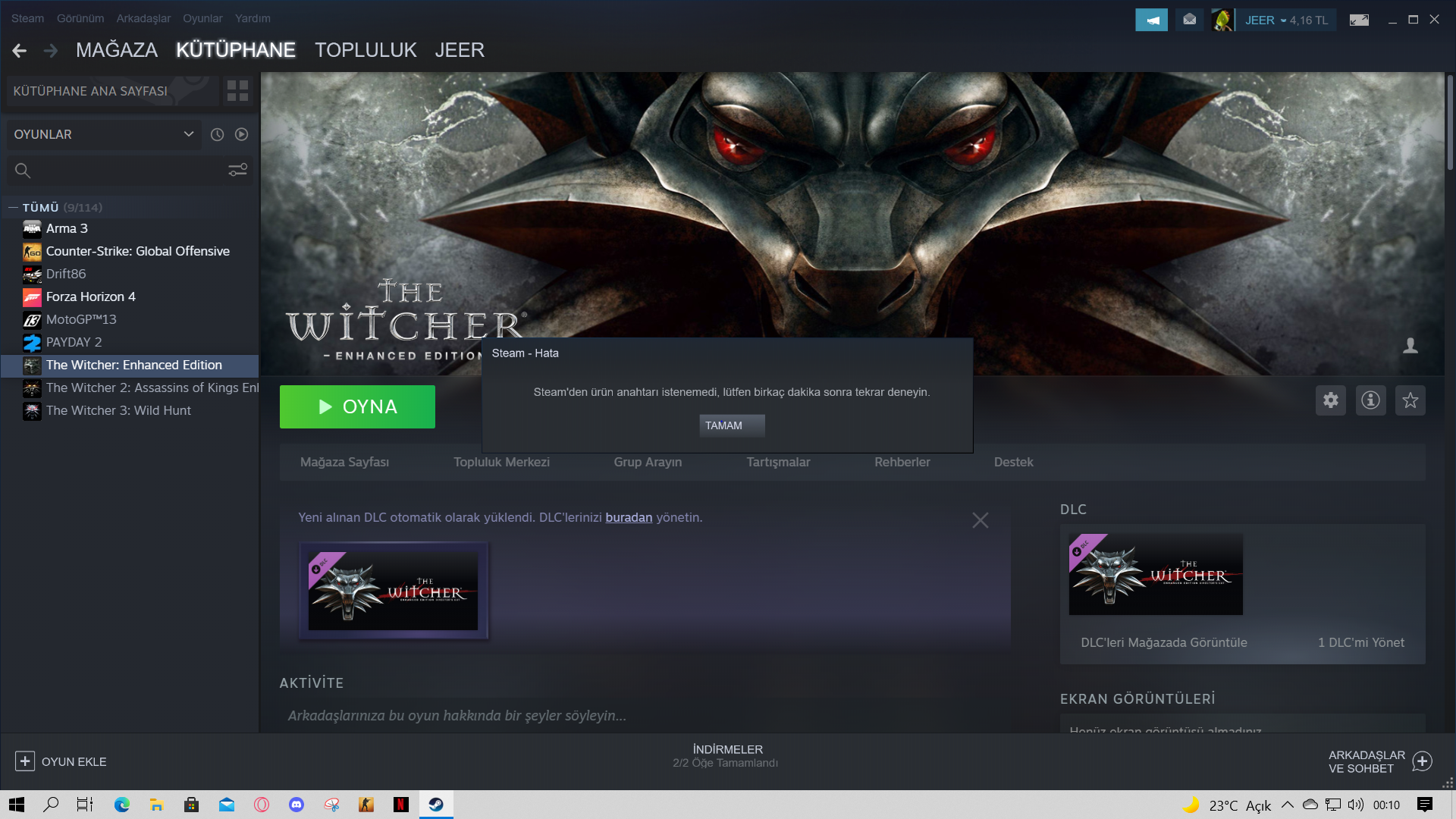Click the announcements megaphone icon
The height and width of the screenshot is (819, 1456).
click(x=1150, y=20)
